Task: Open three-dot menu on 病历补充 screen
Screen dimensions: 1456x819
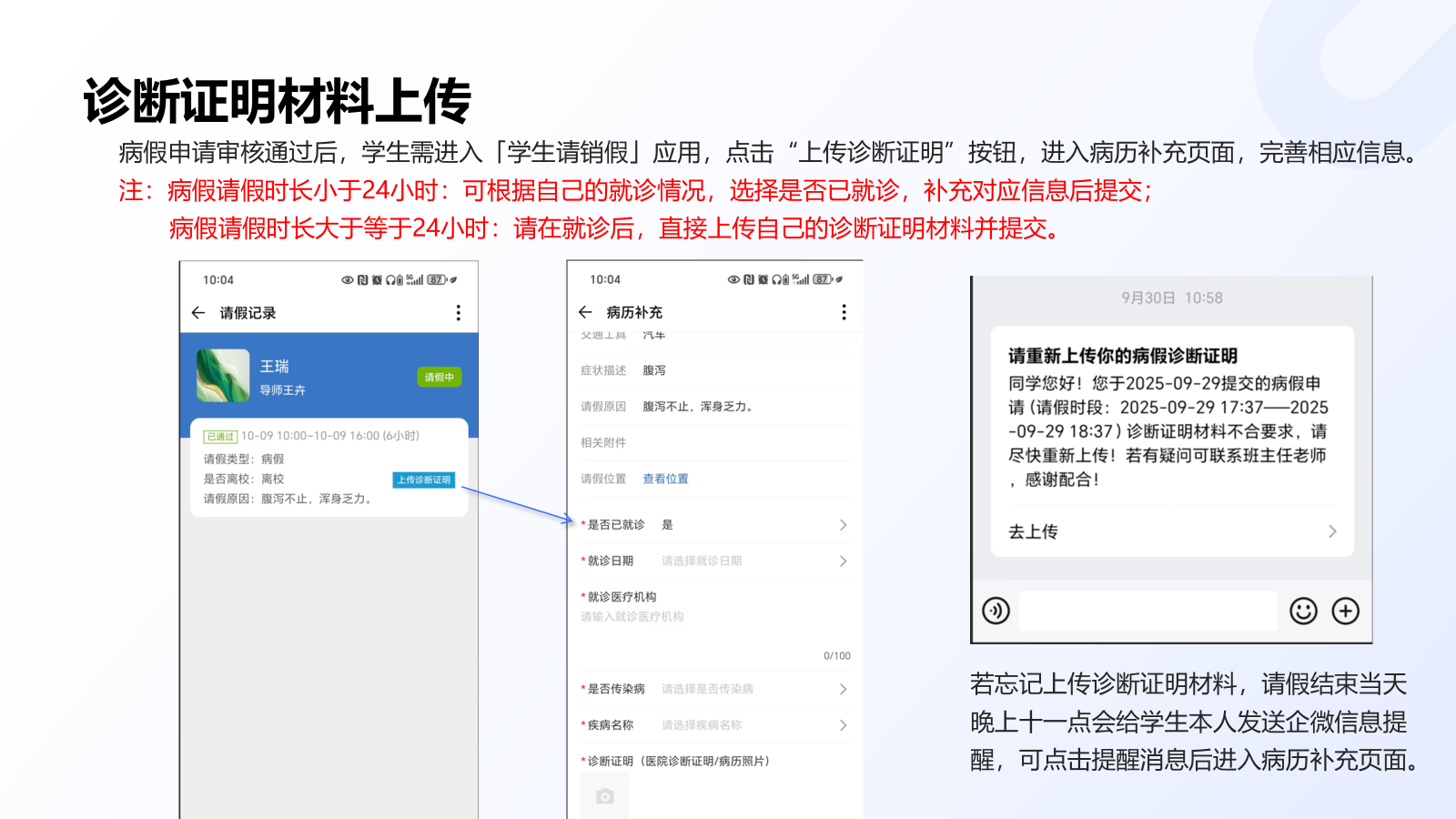Action: (x=844, y=312)
